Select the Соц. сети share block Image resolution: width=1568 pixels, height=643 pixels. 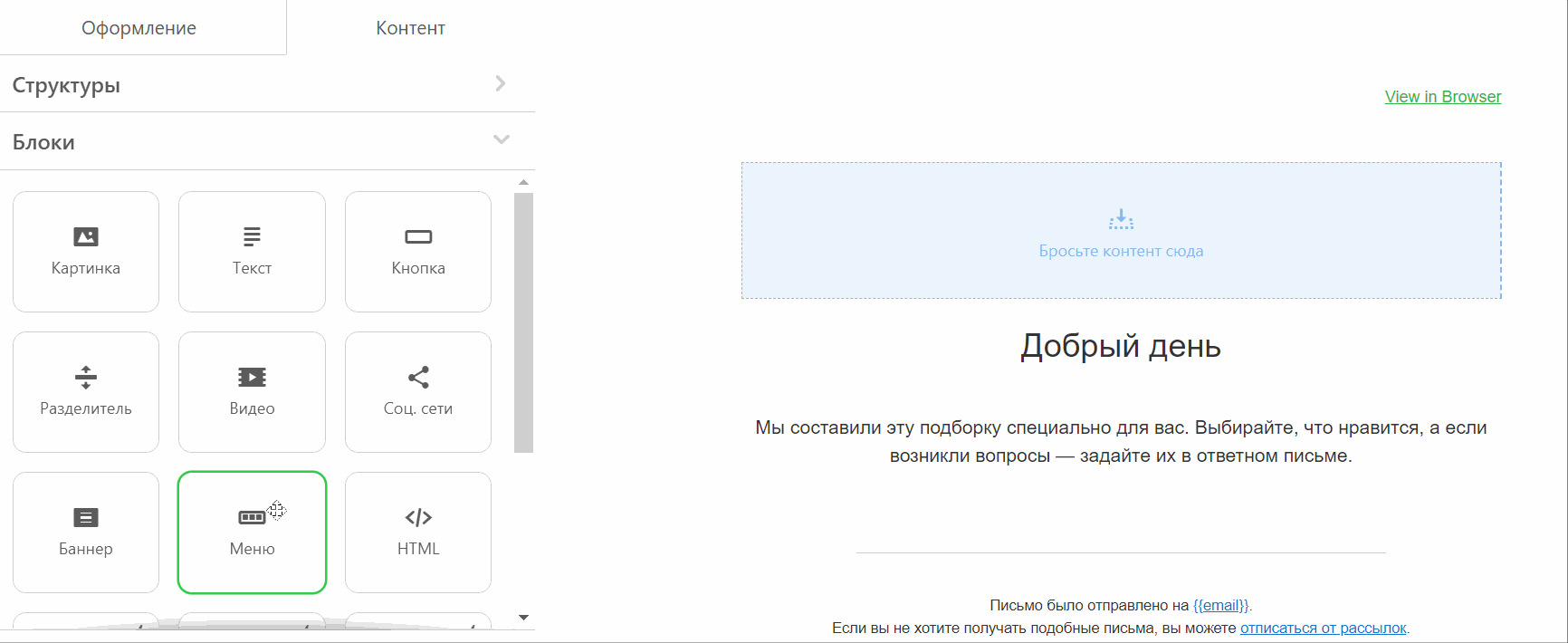(x=418, y=392)
